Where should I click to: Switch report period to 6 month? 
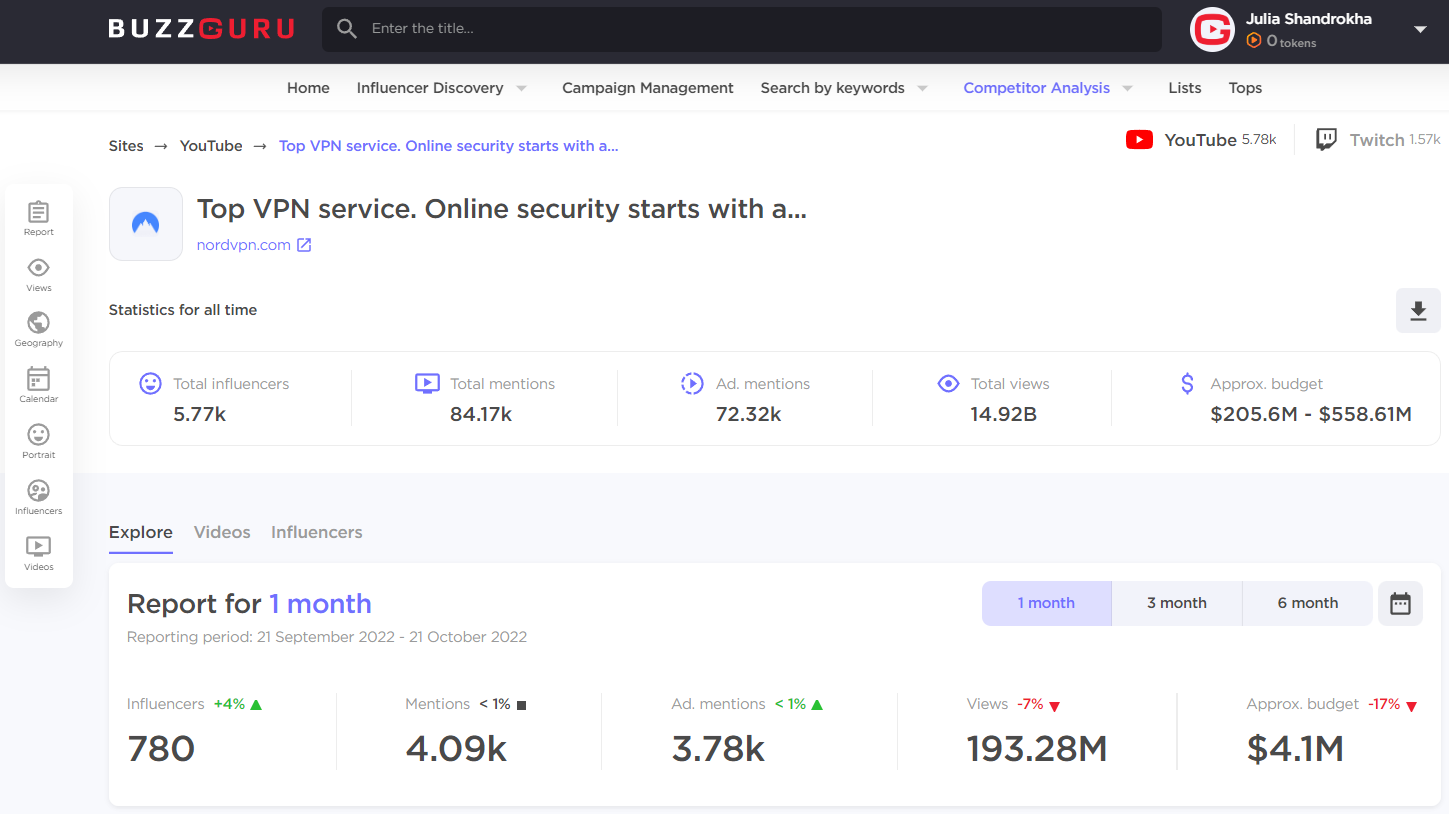coord(1308,603)
